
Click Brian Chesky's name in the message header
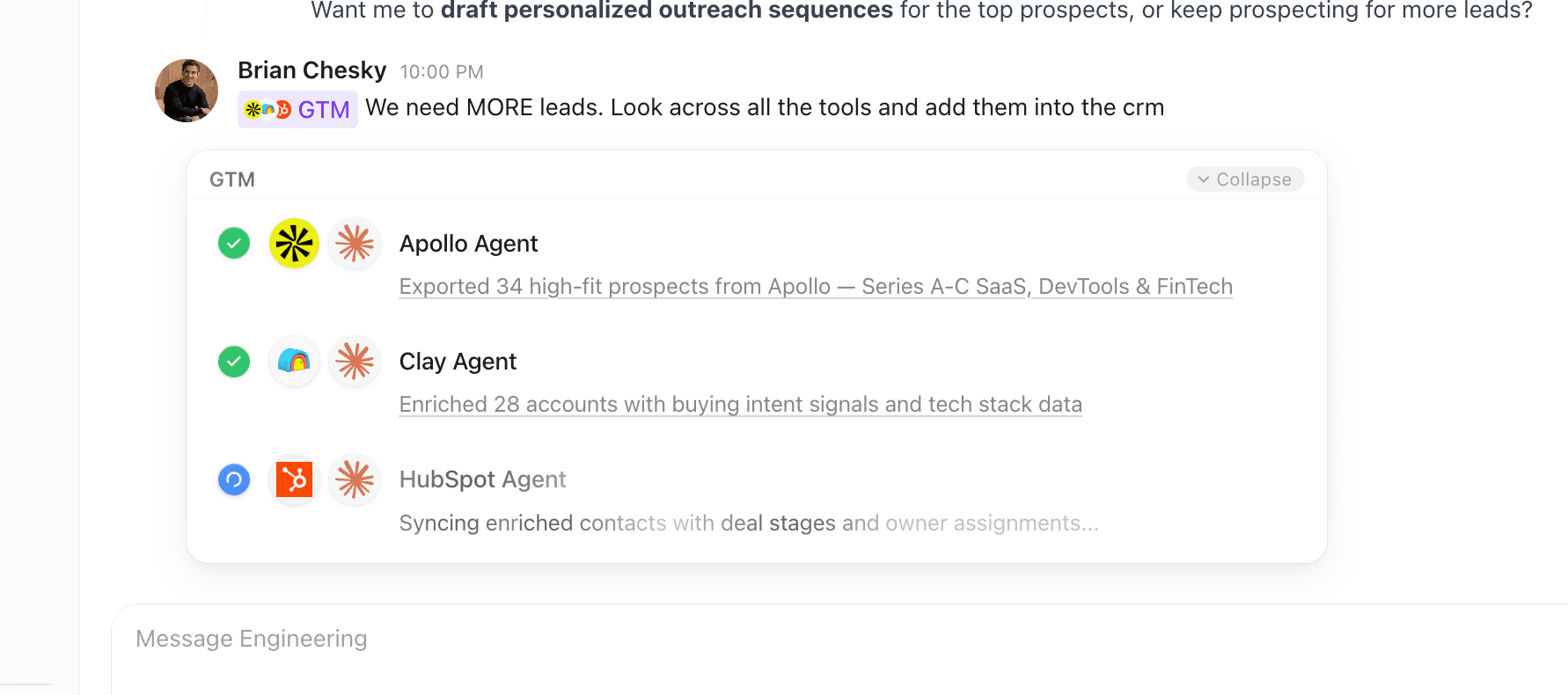(312, 69)
